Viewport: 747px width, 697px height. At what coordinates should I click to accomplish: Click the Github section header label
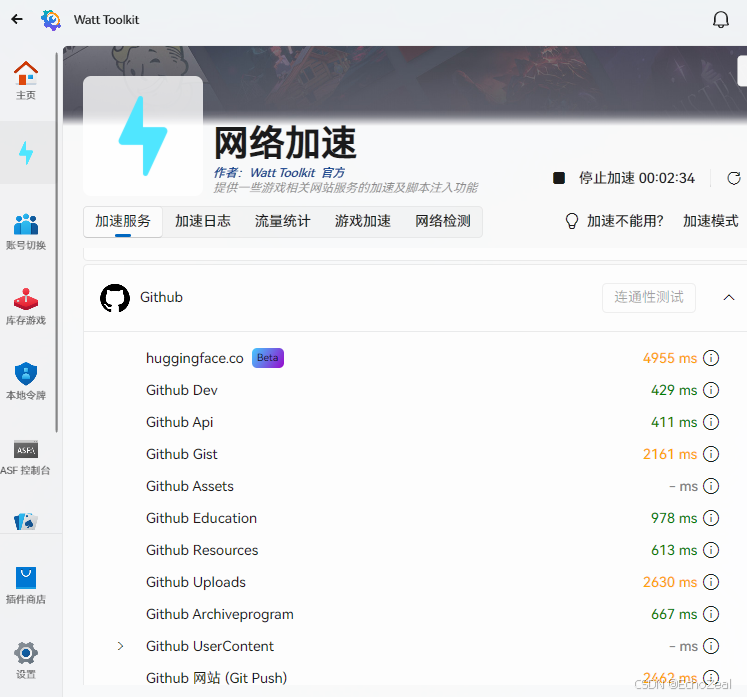tap(161, 297)
